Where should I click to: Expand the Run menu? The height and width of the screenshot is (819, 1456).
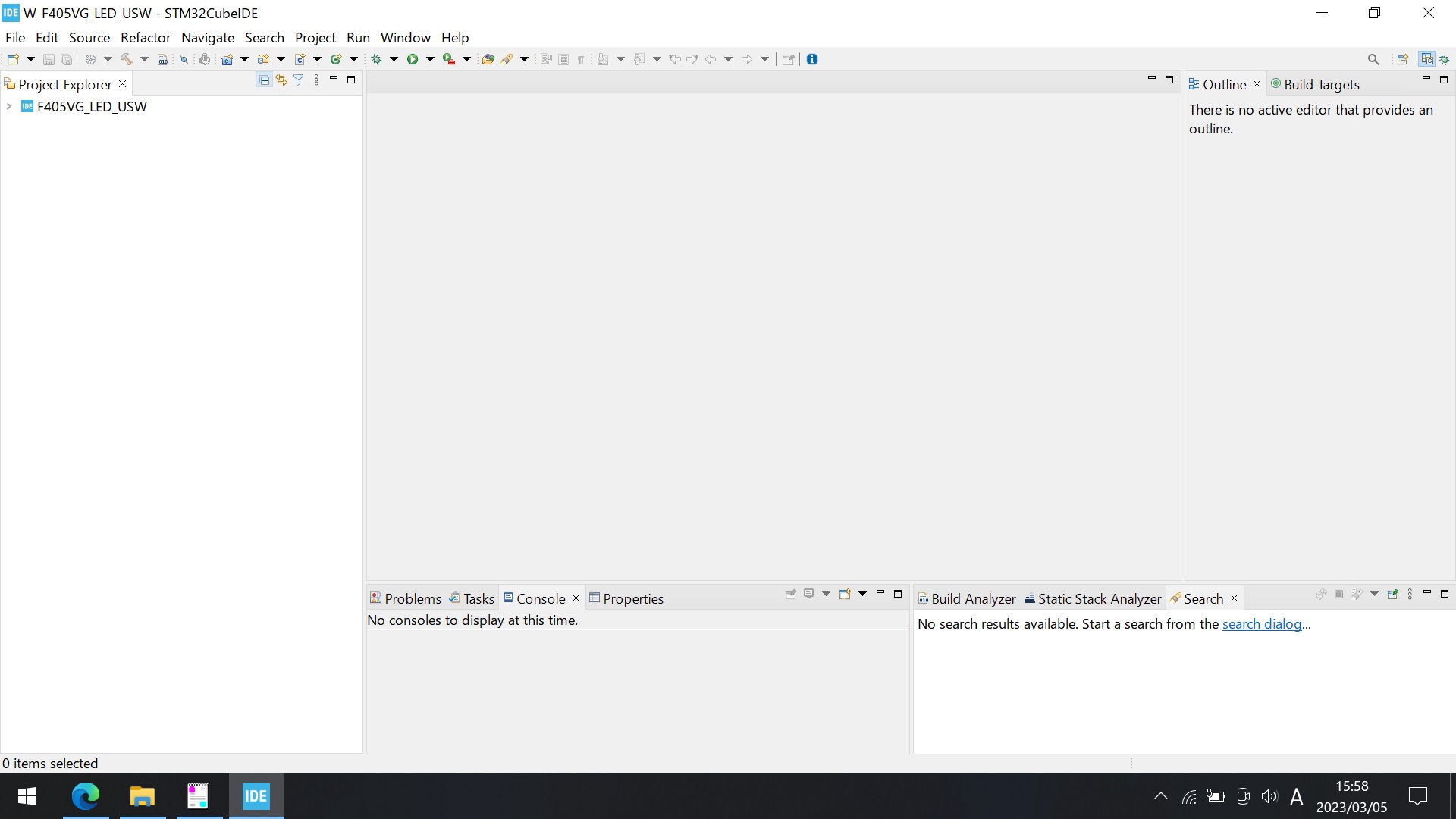(x=358, y=37)
